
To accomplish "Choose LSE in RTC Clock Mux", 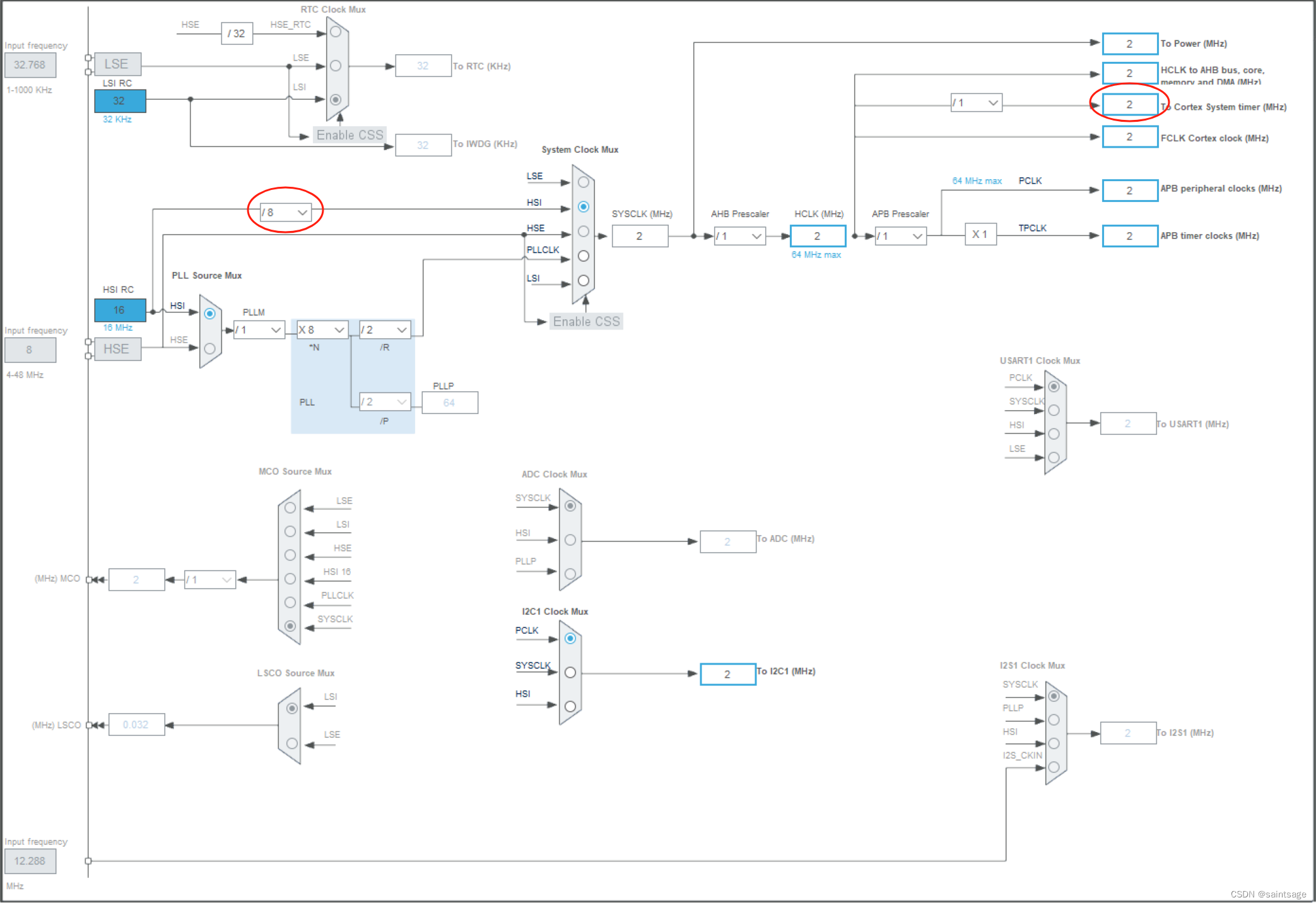I will (336, 66).
